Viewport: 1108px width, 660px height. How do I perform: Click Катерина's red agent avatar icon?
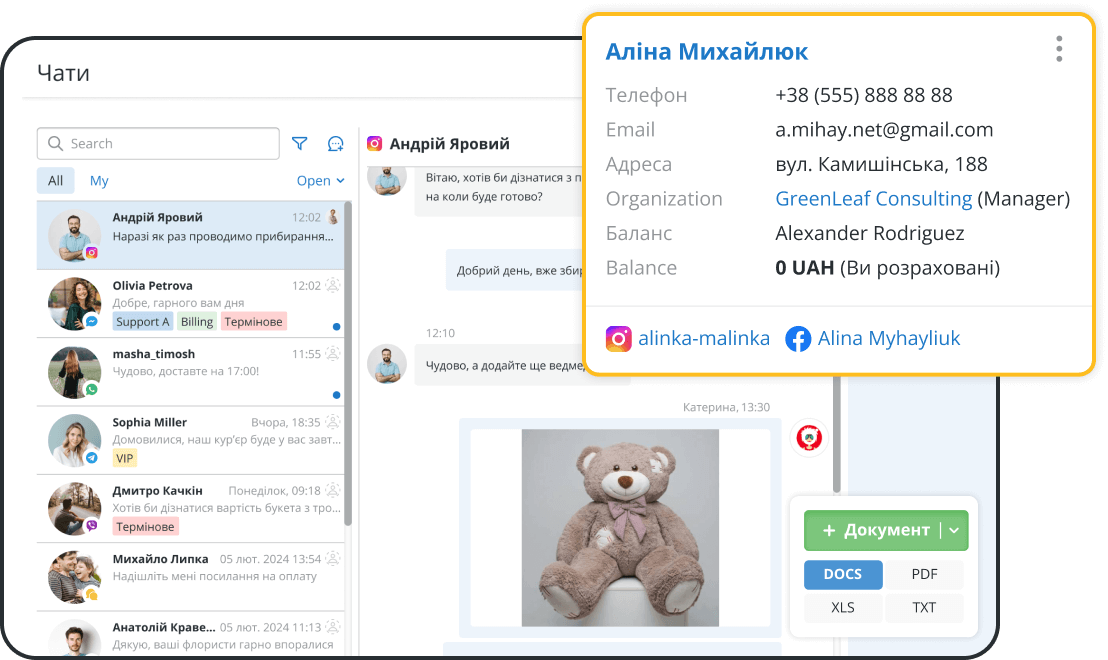pyautogui.click(x=809, y=438)
